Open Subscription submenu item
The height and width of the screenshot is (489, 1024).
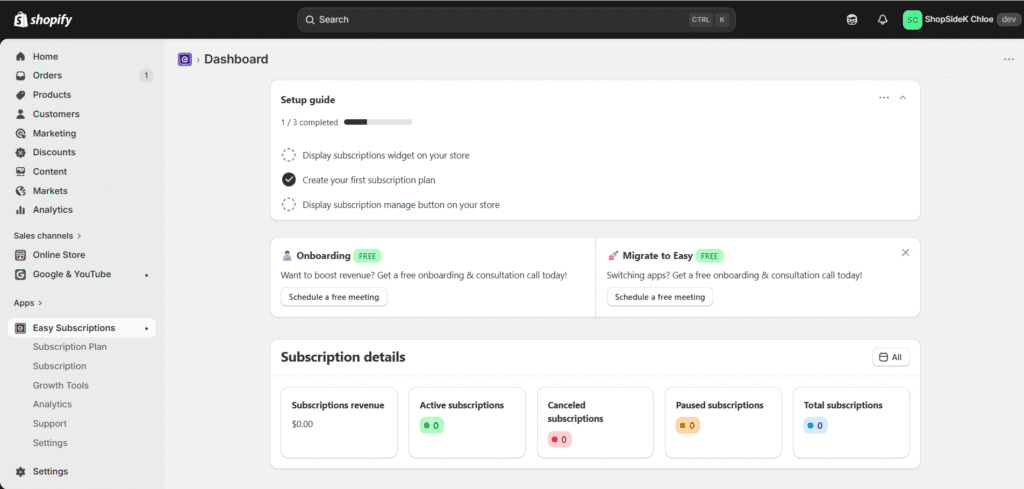coord(59,366)
